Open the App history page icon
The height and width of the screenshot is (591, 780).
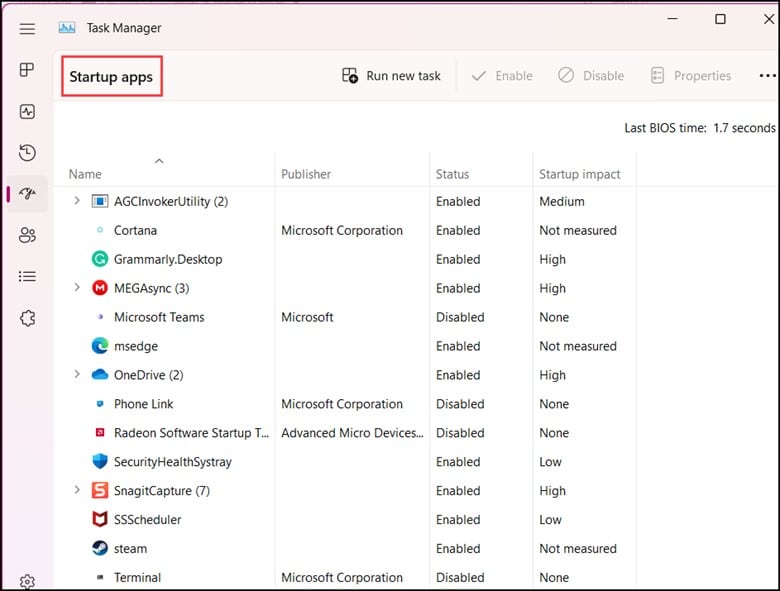coord(27,152)
